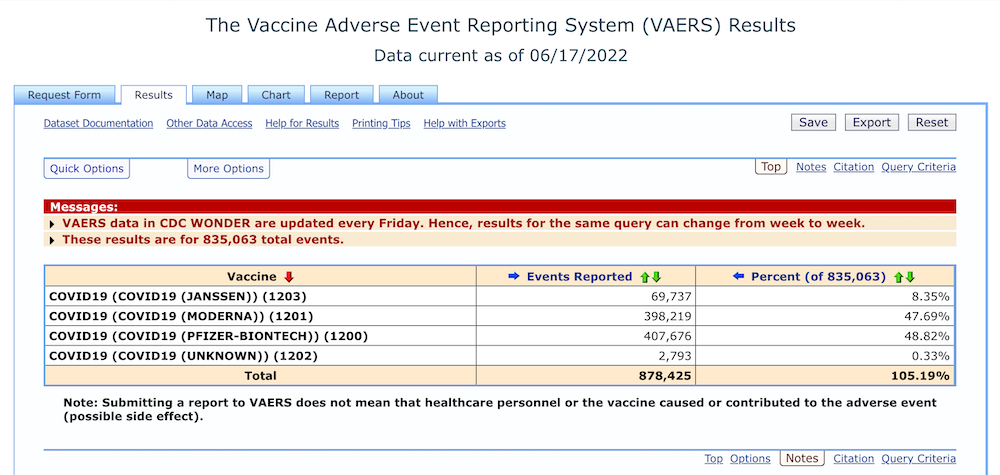Open the Request Form tab
The width and height of the screenshot is (1000, 475).
[x=64, y=95]
